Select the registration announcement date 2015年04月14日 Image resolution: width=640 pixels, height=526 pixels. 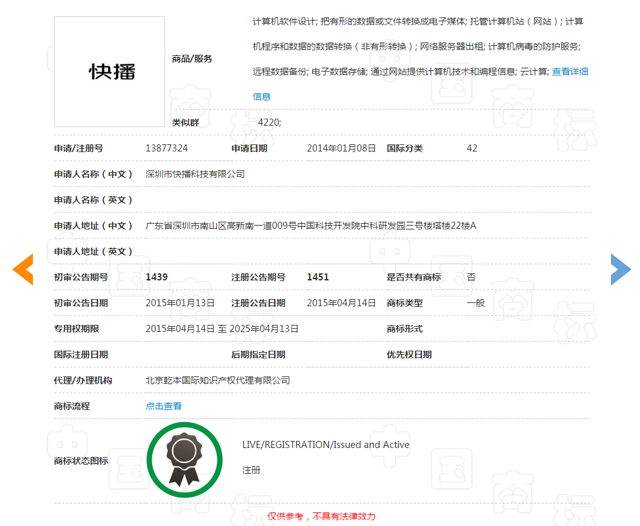click(341, 303)
